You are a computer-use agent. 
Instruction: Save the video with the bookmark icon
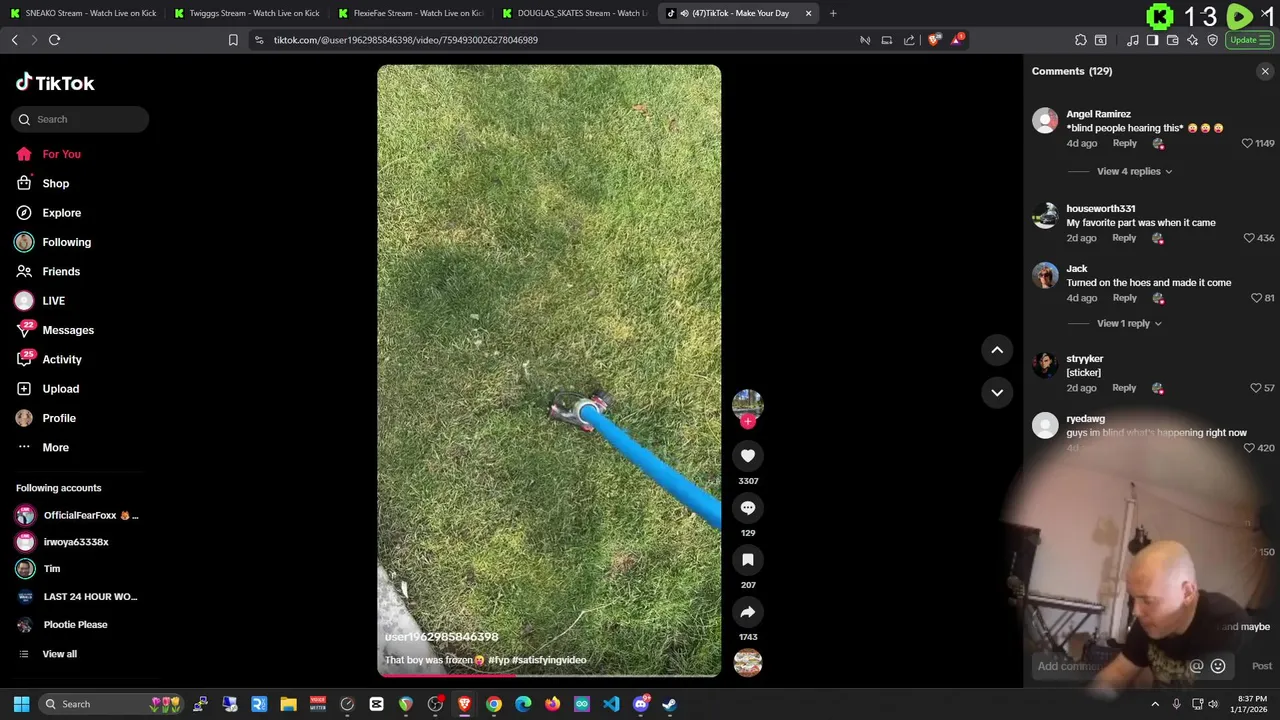point(747,560)
